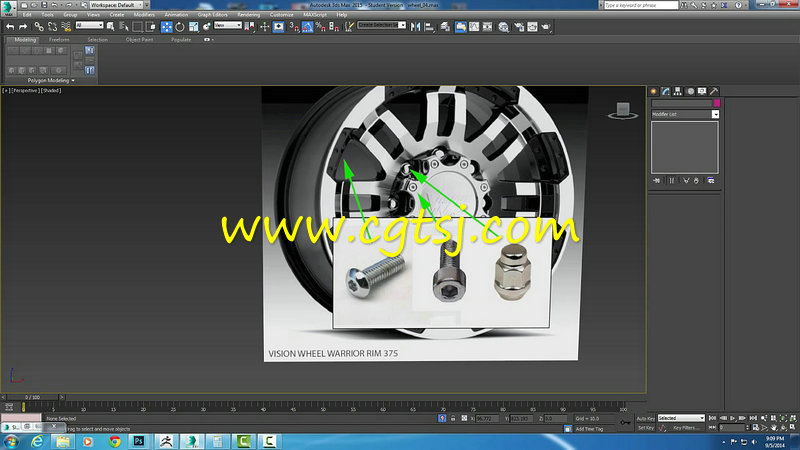Open Select by Name dialog
Image resolution: width=800 pixels, height=450 pixels.
[124, 27]
